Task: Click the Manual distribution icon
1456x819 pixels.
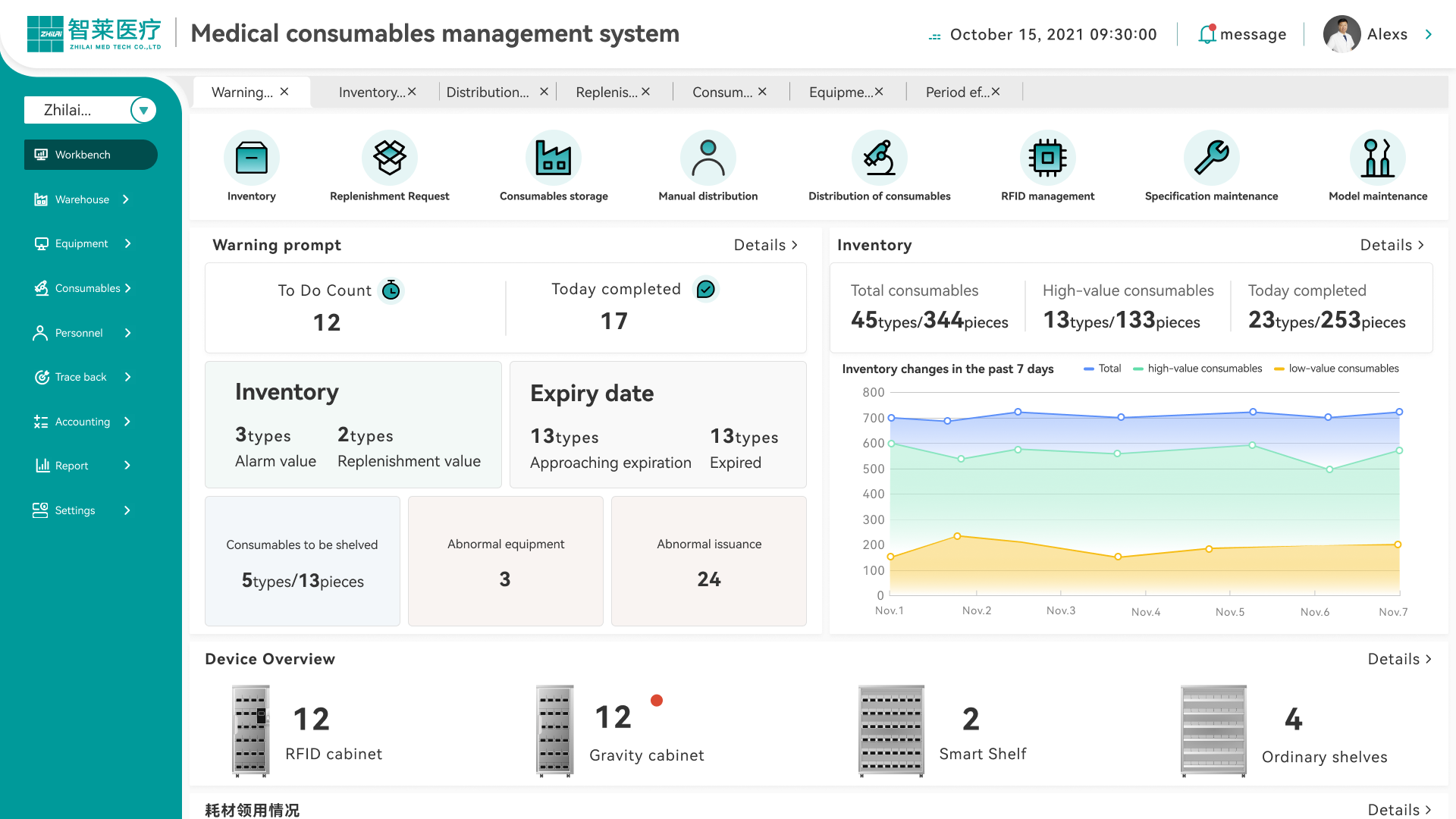Action: tap(708, 165)
